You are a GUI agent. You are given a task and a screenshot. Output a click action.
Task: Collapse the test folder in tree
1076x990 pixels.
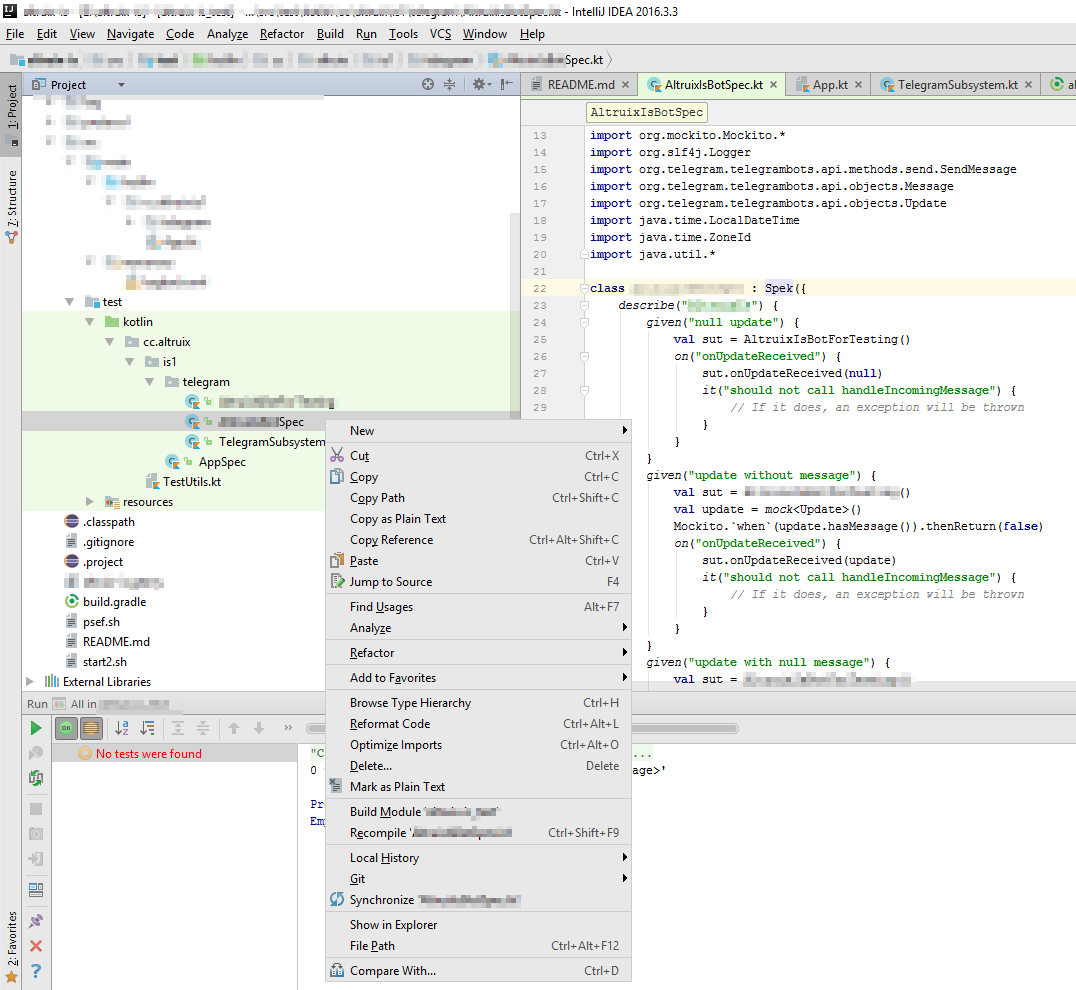70,302
